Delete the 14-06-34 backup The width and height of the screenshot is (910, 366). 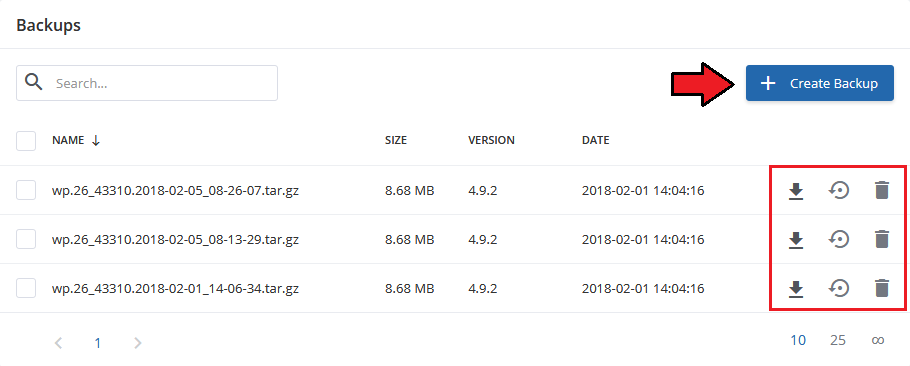[882, 288]
